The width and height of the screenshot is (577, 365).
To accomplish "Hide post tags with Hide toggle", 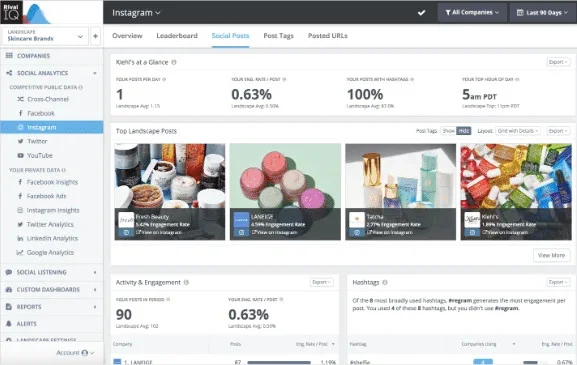I will click(x=464, y=131).
